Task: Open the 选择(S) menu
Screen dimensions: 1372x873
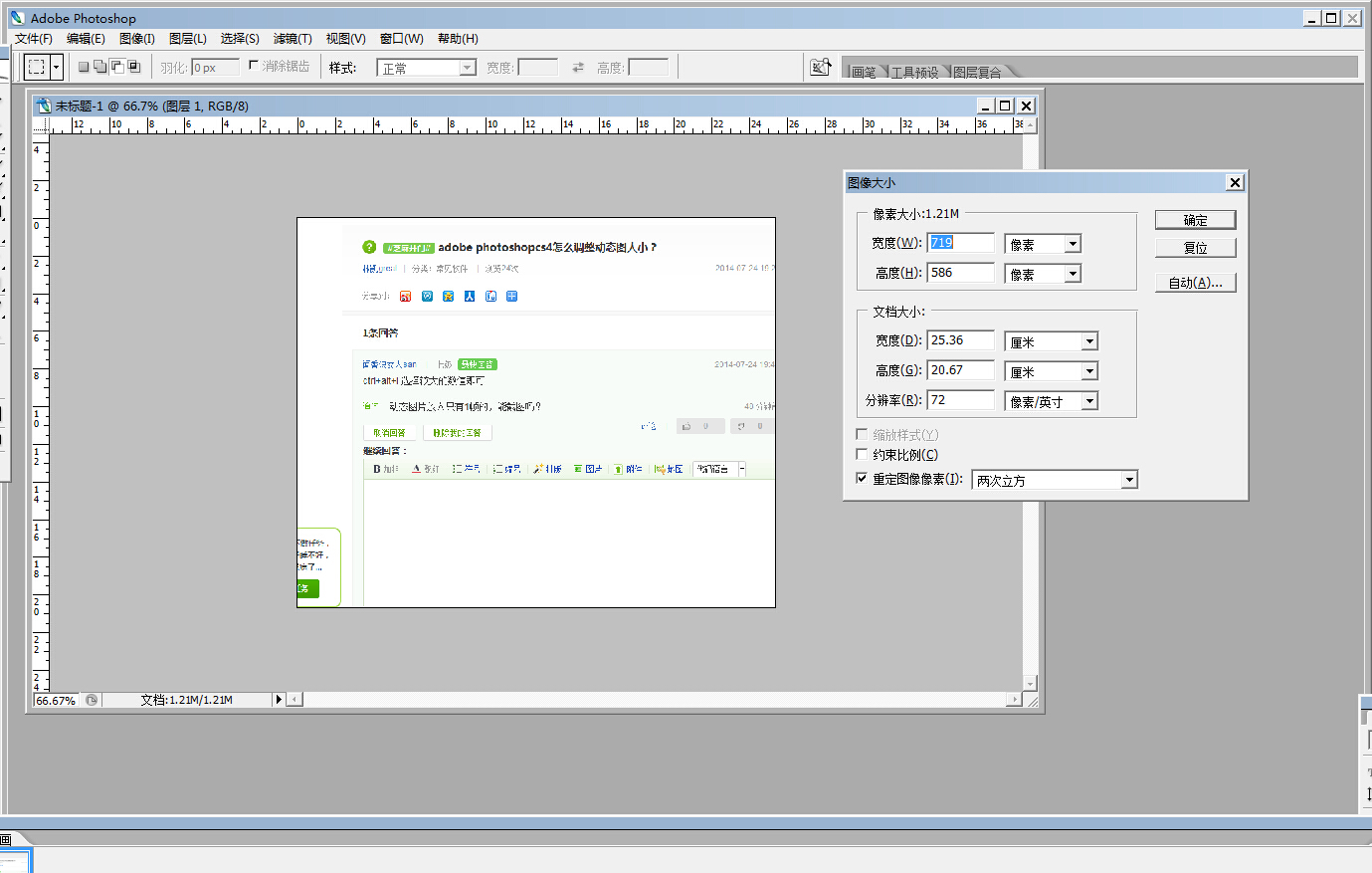Action: click(240, 39)
